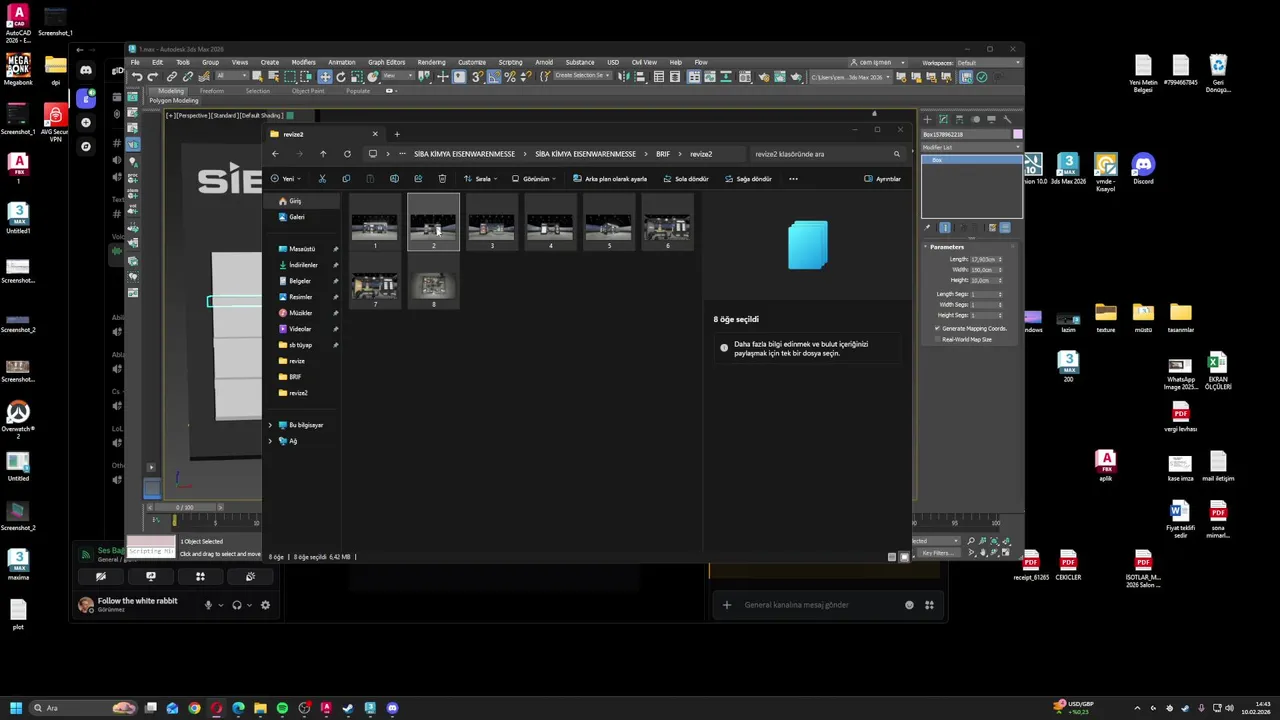The height and width of the screenshot is (720, 1280).
Task: Select the Move transform tool
Action: click(x=325, y=77)
